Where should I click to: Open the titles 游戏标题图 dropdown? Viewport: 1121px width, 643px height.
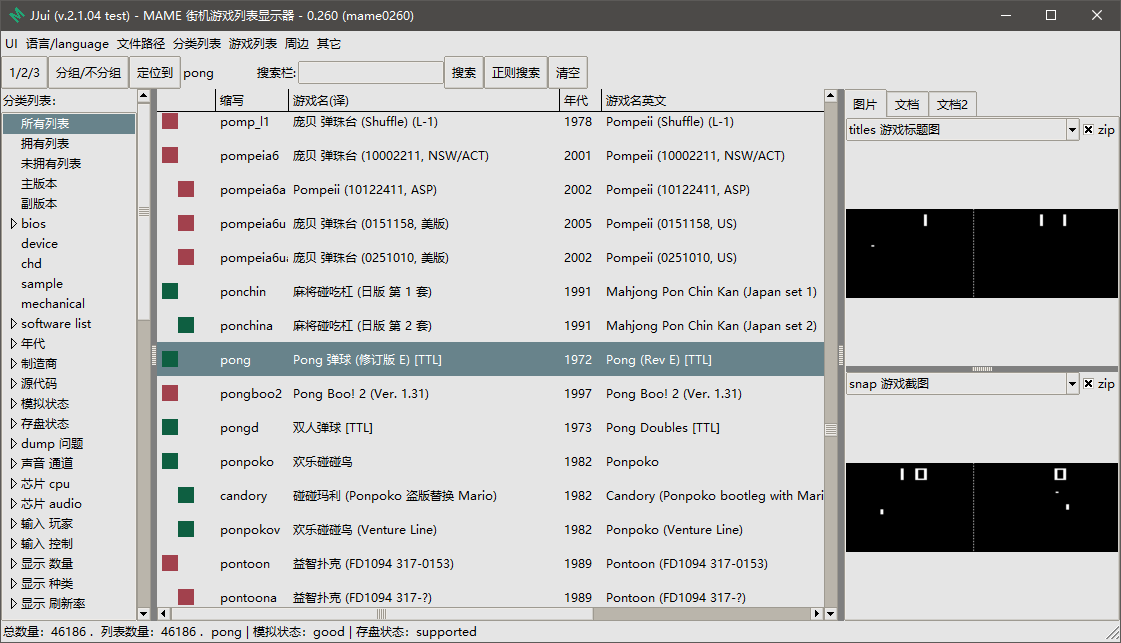point(1072,129)
